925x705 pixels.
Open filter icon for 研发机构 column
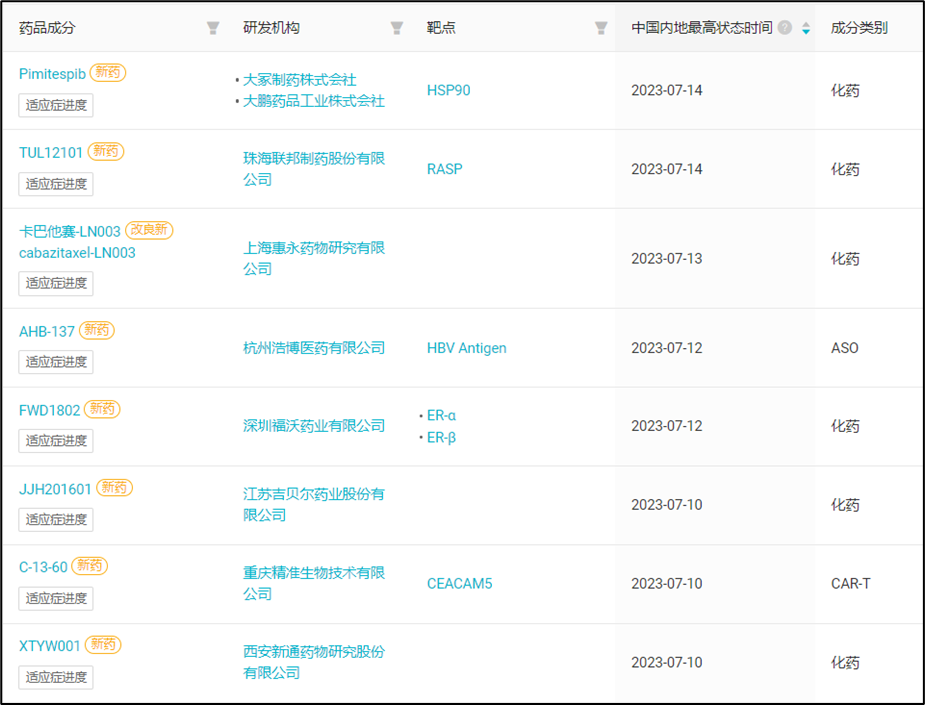397,28
